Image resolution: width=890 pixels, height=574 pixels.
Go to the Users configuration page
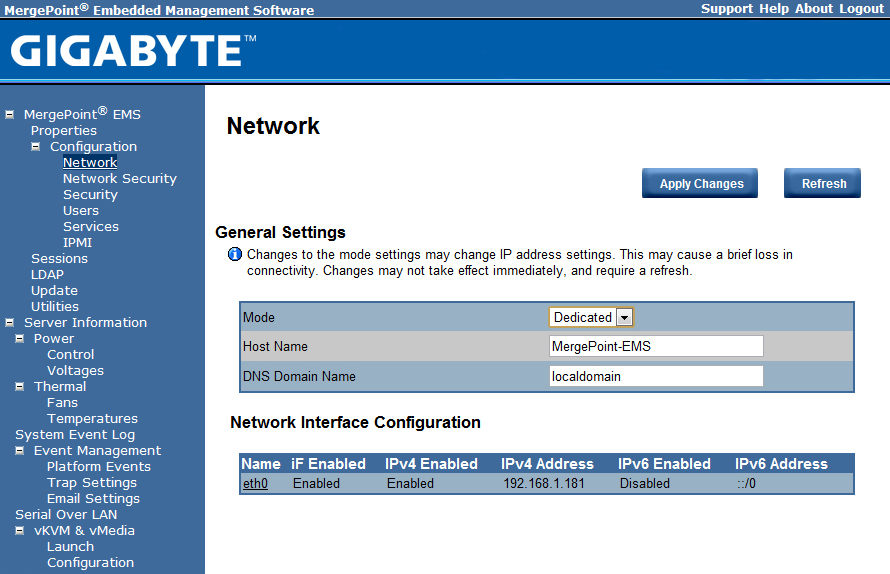[x=80, y=210]
